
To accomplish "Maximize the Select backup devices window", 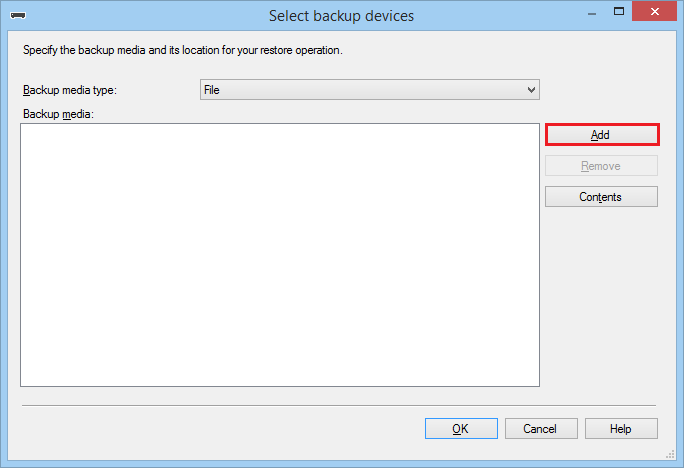I will 618,14.
